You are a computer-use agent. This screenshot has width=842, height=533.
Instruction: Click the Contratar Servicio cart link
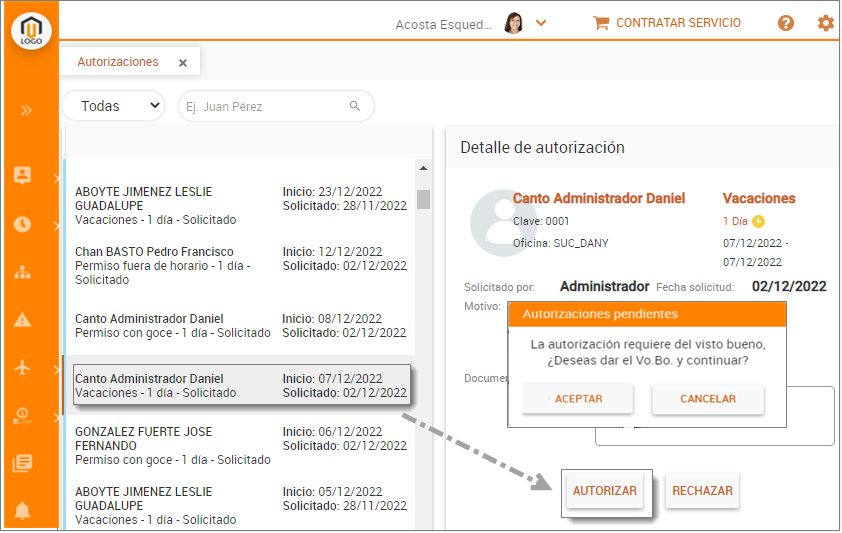(667, 23)
